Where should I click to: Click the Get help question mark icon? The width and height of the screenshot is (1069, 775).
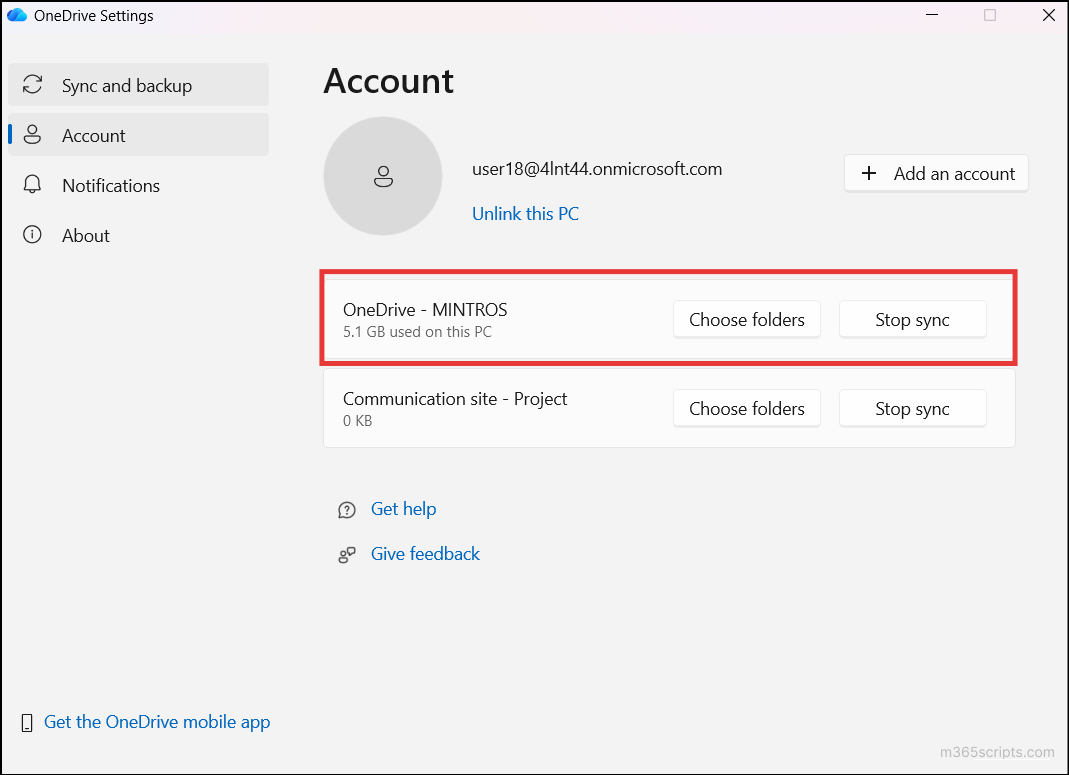click(x=347, y=509)
